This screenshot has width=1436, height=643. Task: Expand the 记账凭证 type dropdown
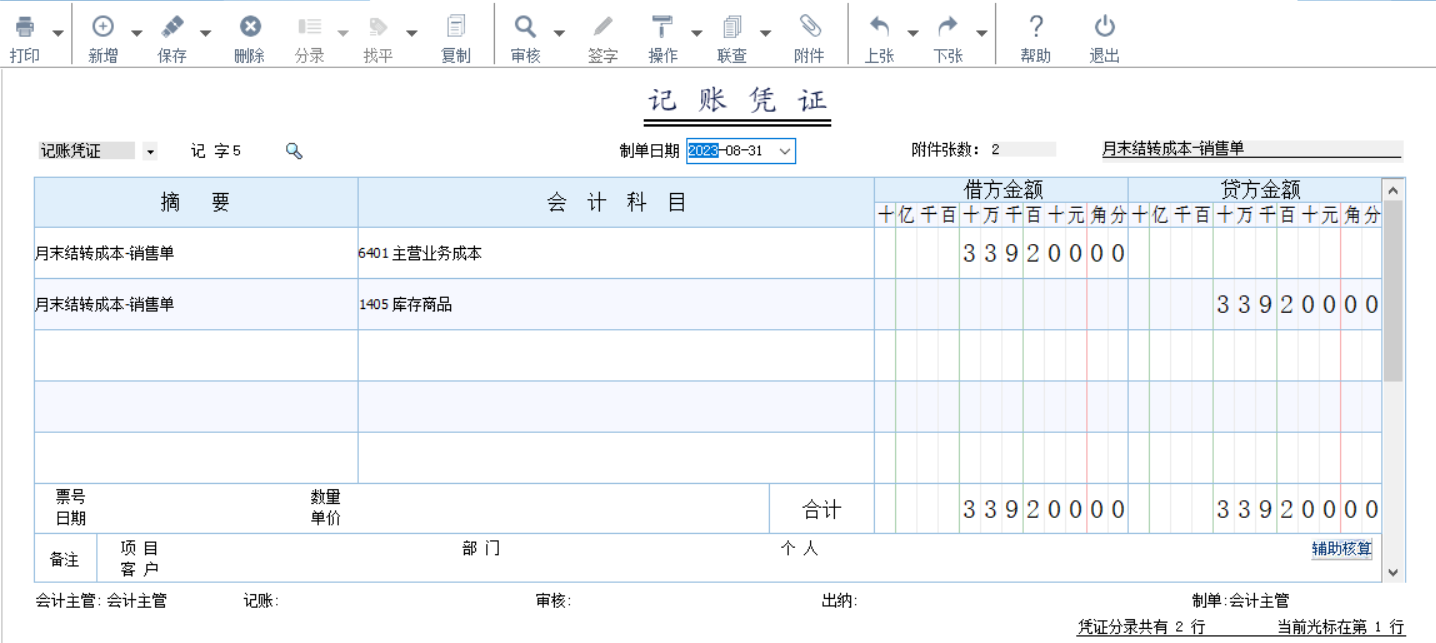click(150, 152)
